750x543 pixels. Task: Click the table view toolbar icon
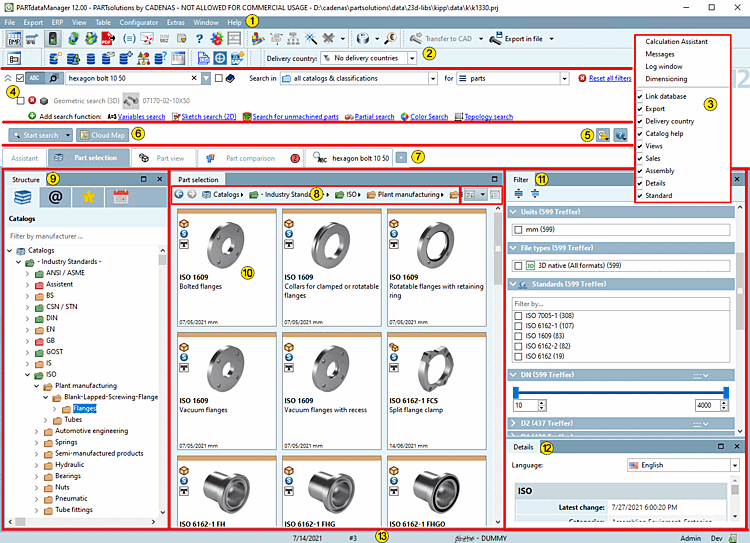click(178, 58)
